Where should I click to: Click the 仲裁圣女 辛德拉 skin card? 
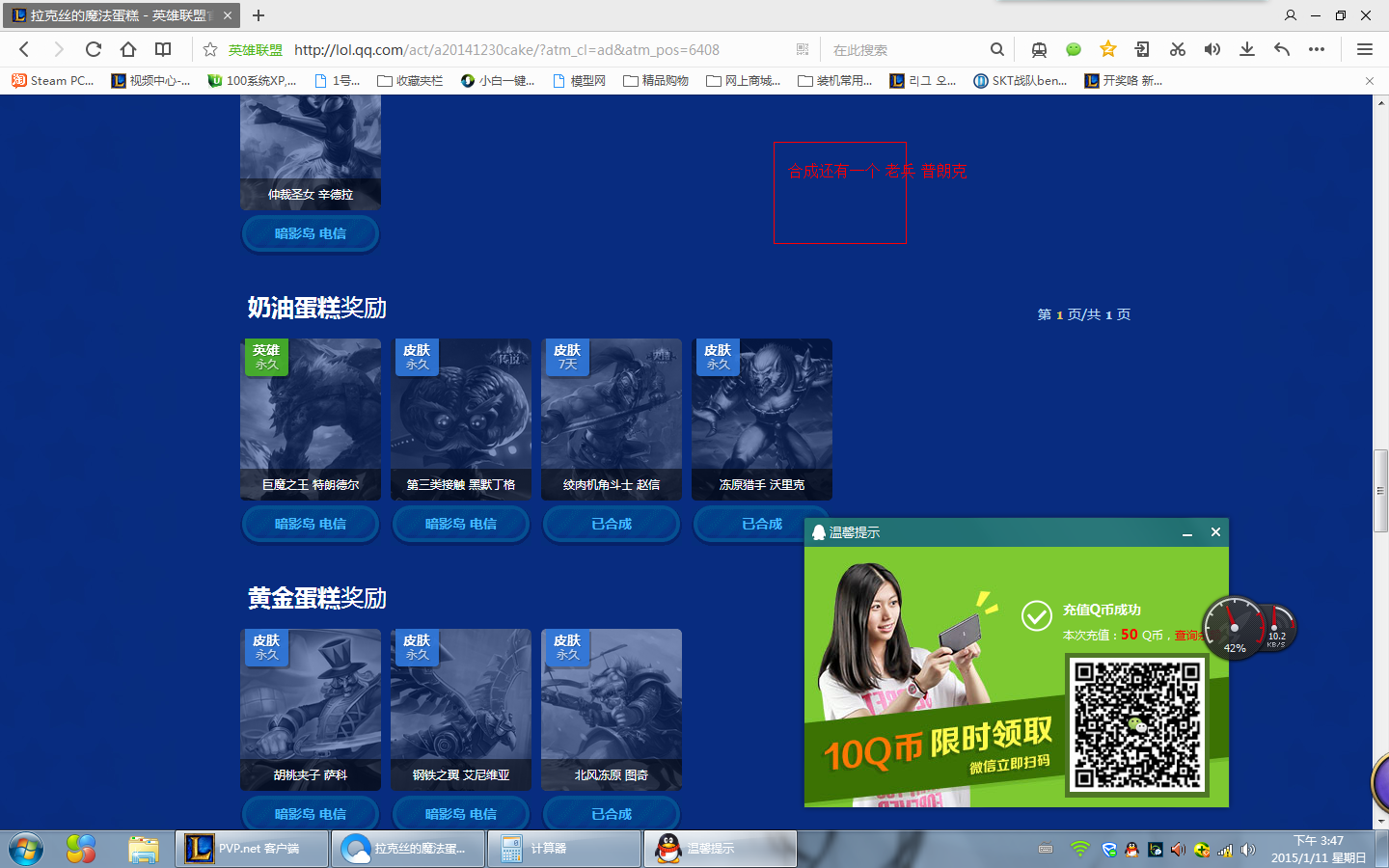pos(311,152)
